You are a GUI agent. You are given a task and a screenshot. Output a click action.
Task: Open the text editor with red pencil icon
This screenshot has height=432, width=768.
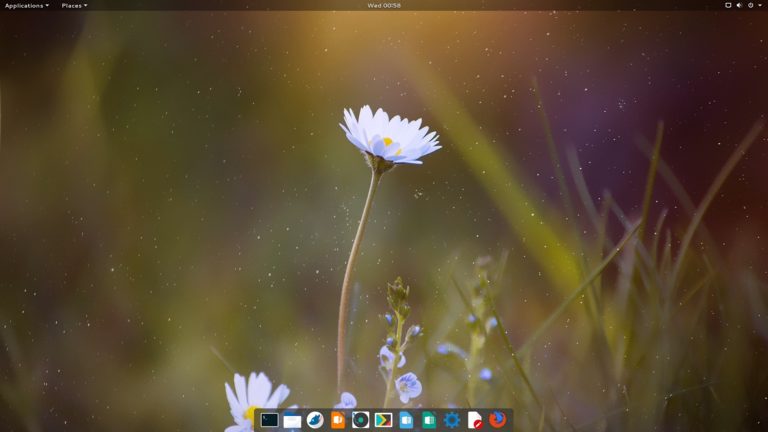click(x=475, y=420)
